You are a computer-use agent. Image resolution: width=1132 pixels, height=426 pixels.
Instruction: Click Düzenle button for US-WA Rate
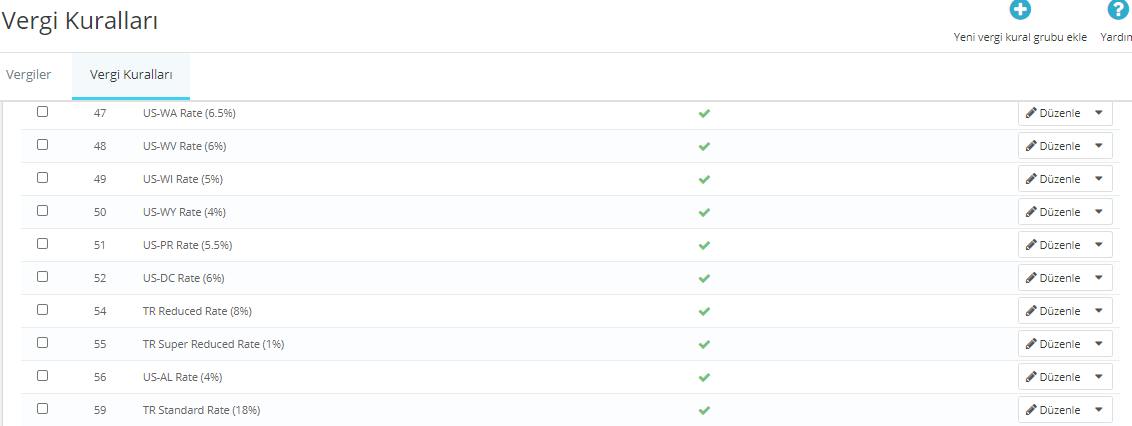point(1053,113)
